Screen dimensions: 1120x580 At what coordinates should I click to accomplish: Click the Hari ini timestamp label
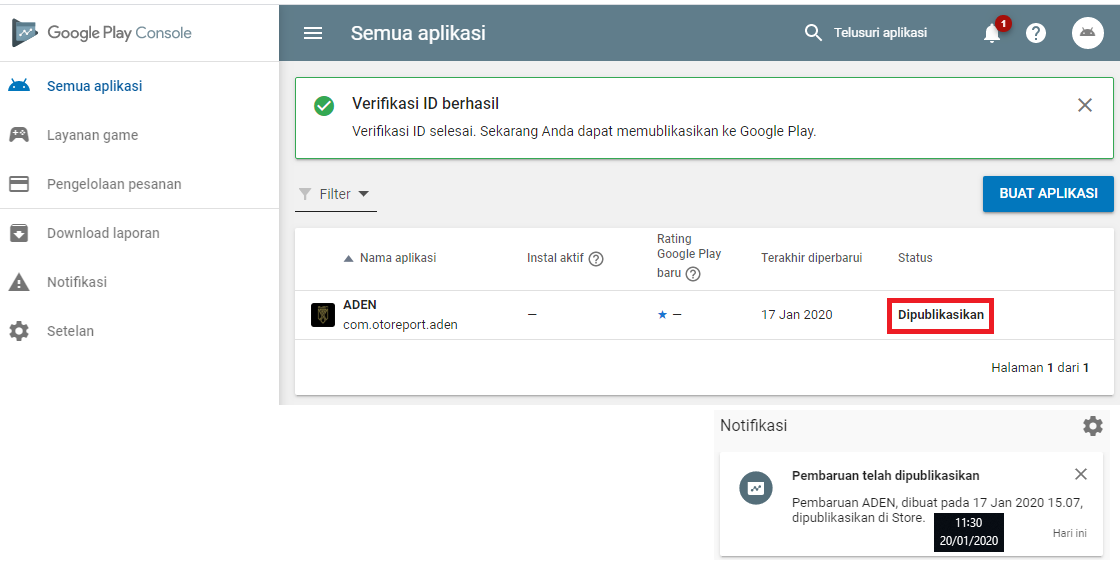[1069, 534]
